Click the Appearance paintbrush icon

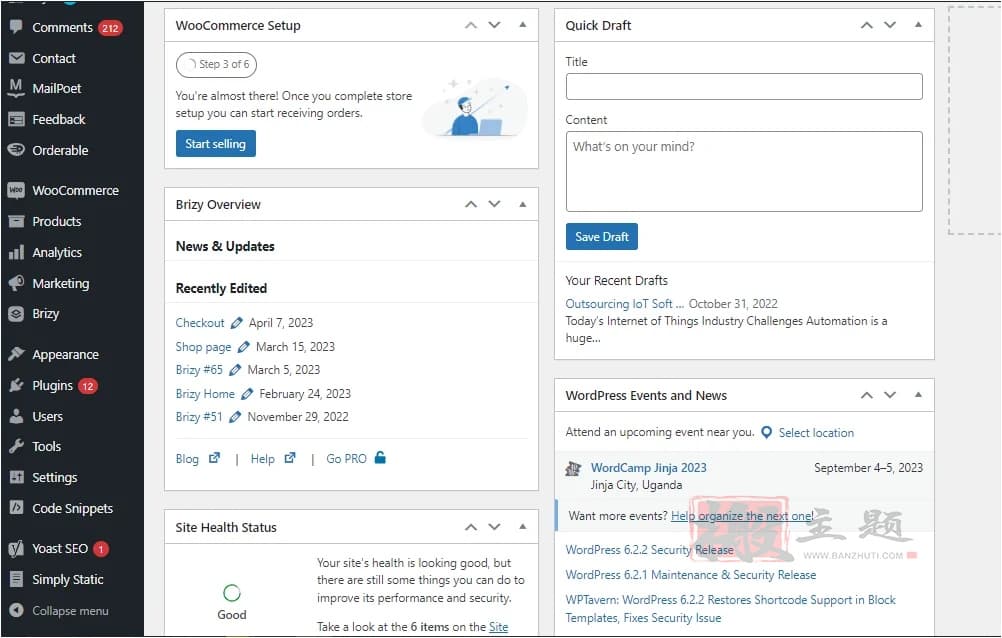[x=16, y=354]
